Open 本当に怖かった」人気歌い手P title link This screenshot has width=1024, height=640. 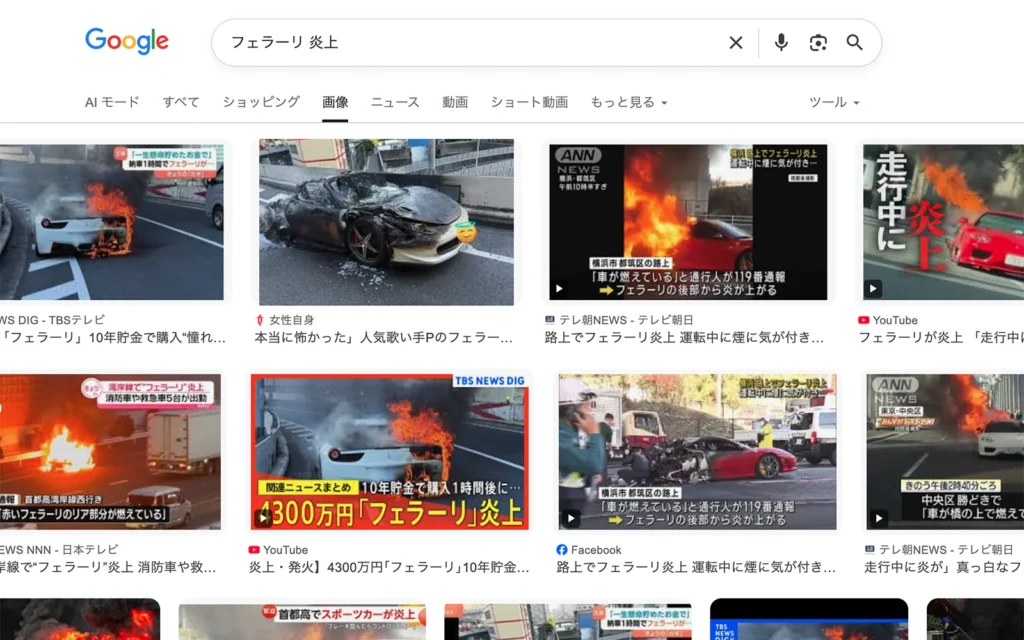coord(383,338)
